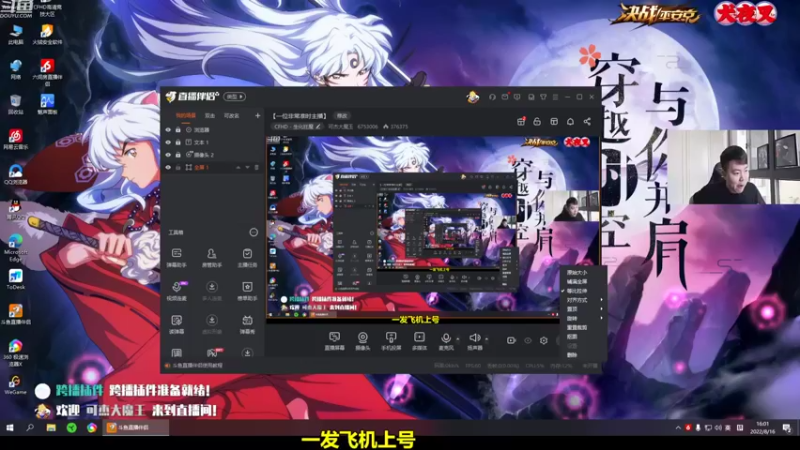Toggle the lock on the 文本 1 source

[178, 142]
